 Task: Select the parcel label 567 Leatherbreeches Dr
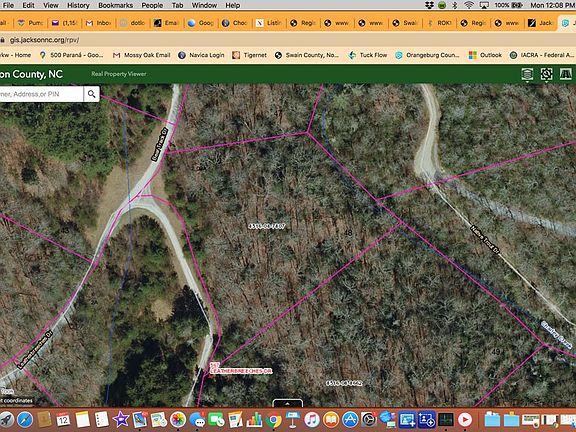241,368
